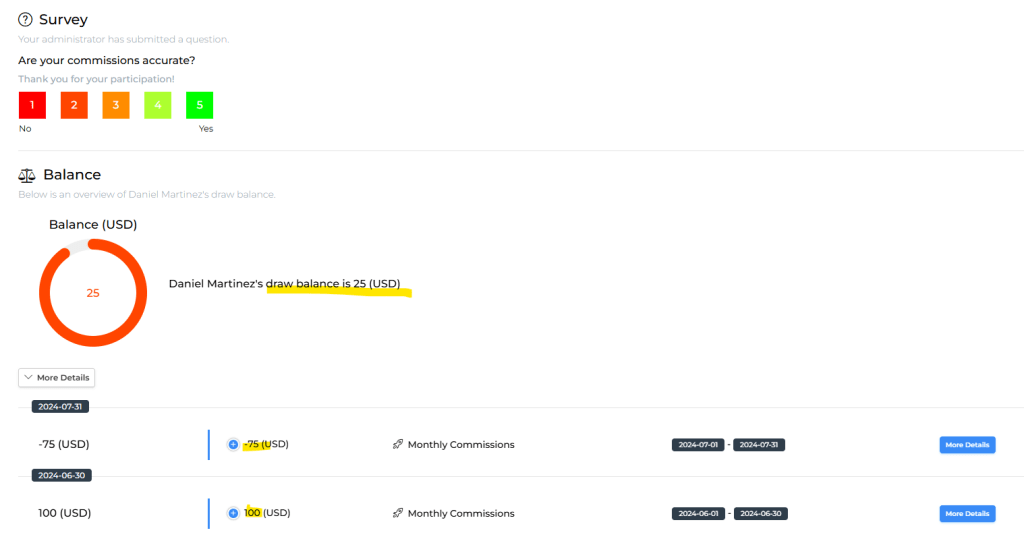Click the Survey question mark icon

[x=26, y=20]
